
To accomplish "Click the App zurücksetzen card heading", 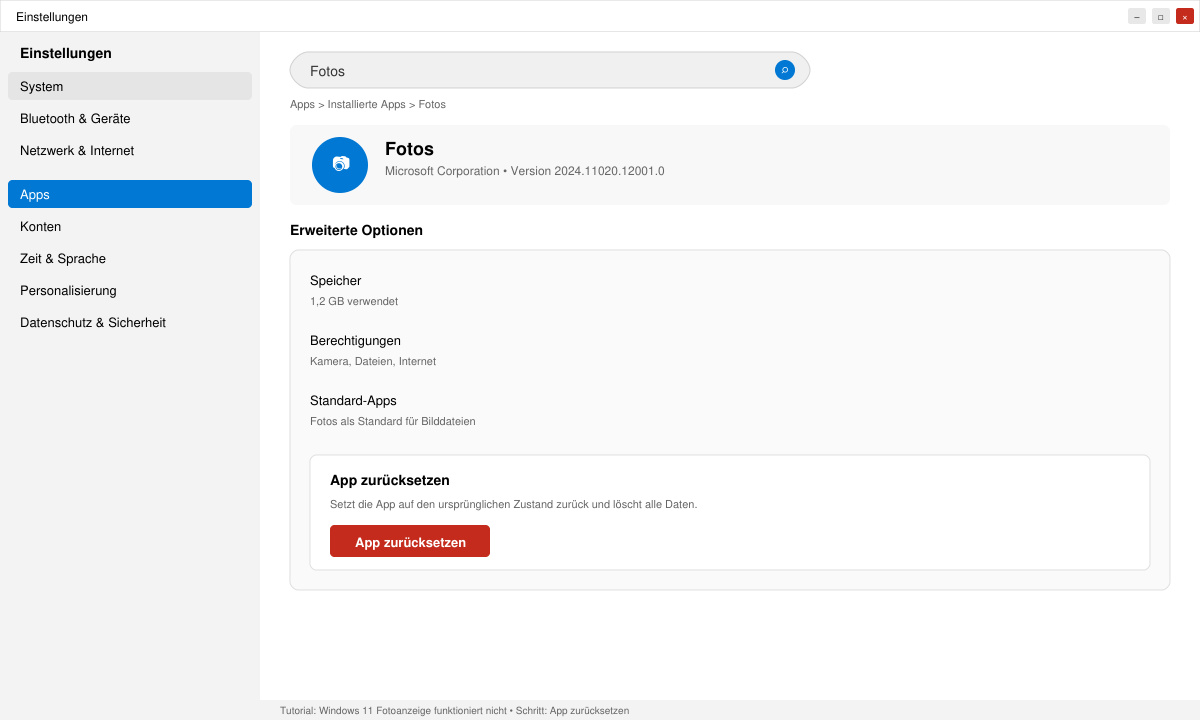I will (x=390, y=480).
